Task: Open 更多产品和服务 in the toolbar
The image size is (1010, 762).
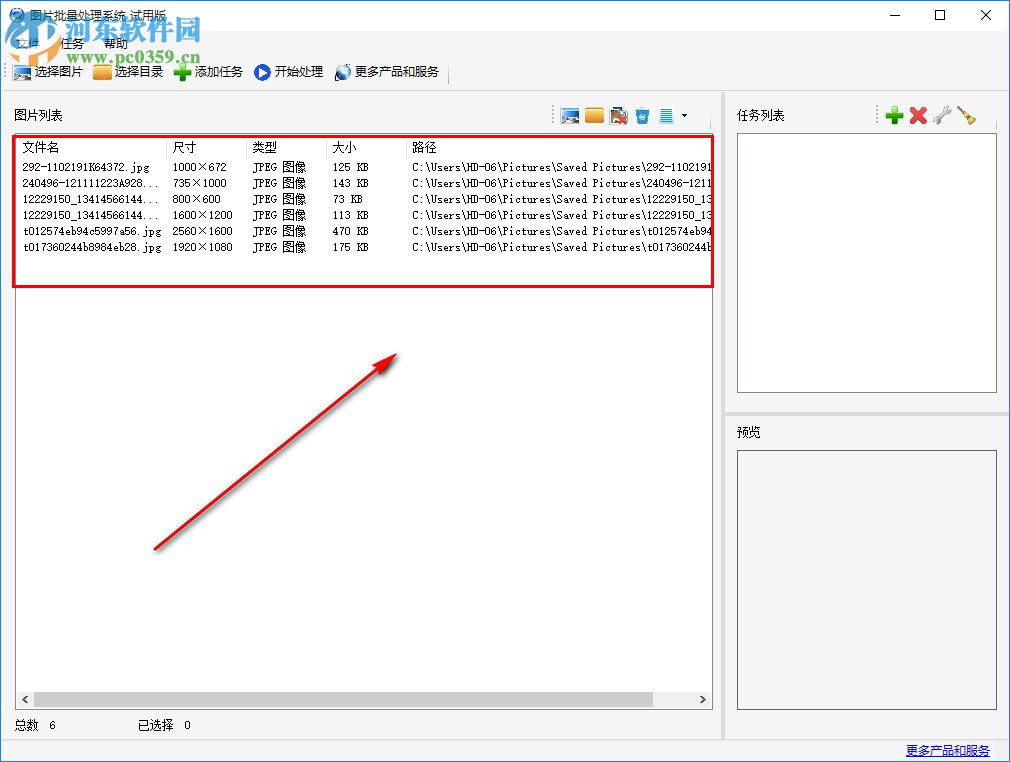Action: [x=386, y=72]
